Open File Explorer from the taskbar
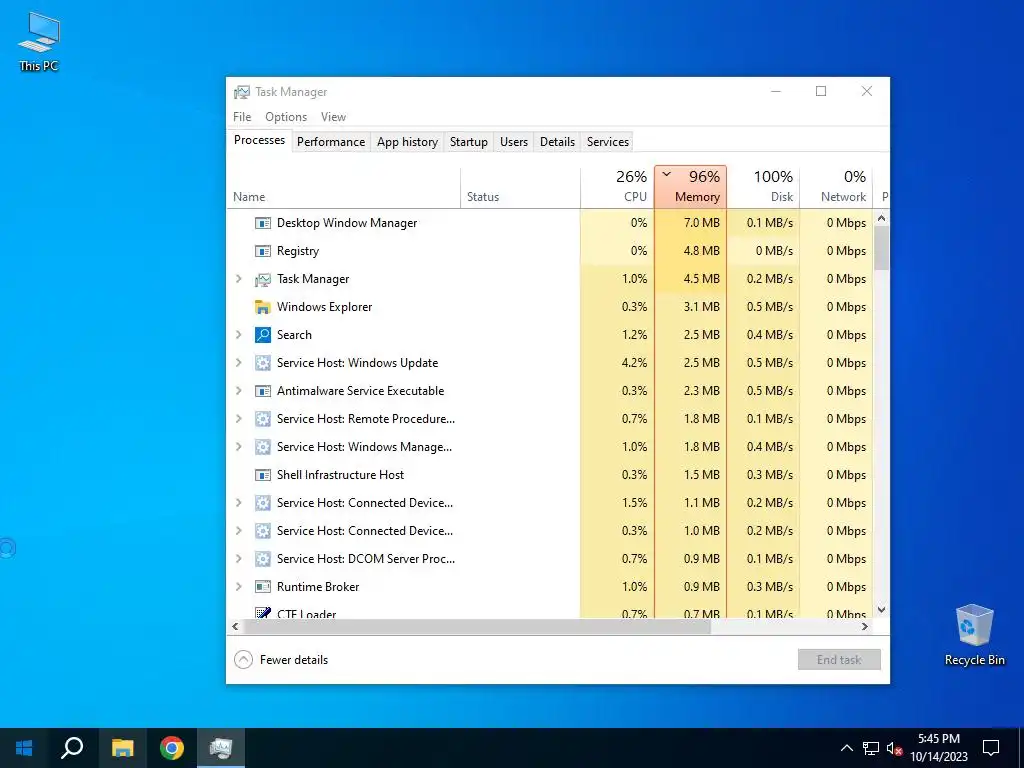Image resolution: width=1024 pixels, height=768 pixels. 122,748
